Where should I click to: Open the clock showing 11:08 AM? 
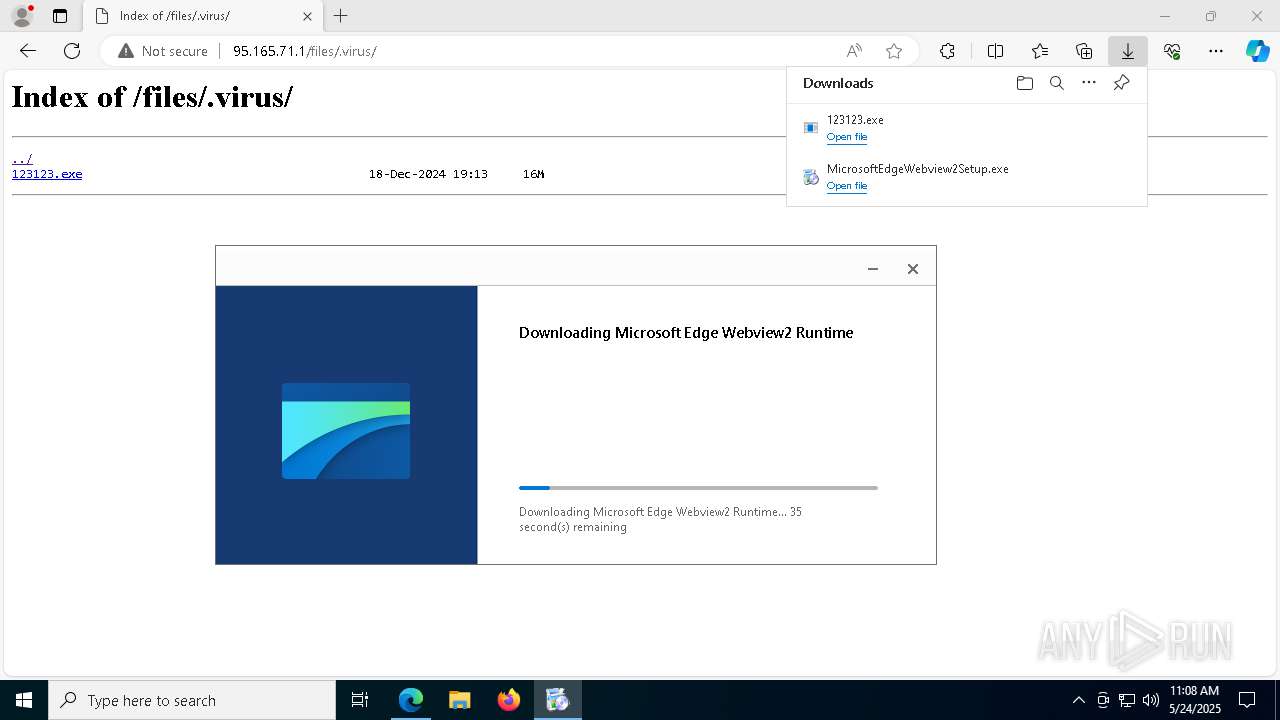[x=1195, y=700]
